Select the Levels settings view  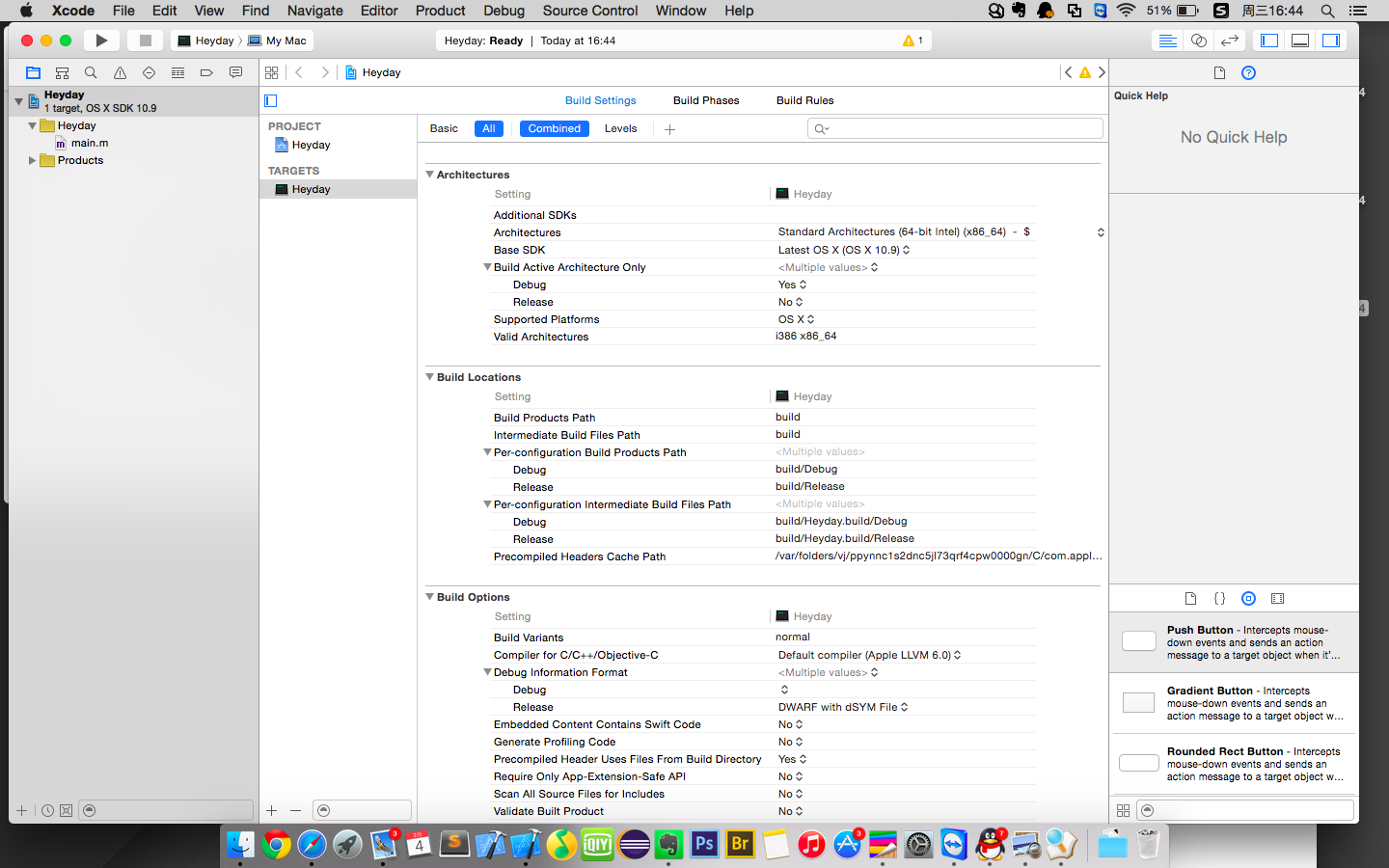[x=620, y=128]
